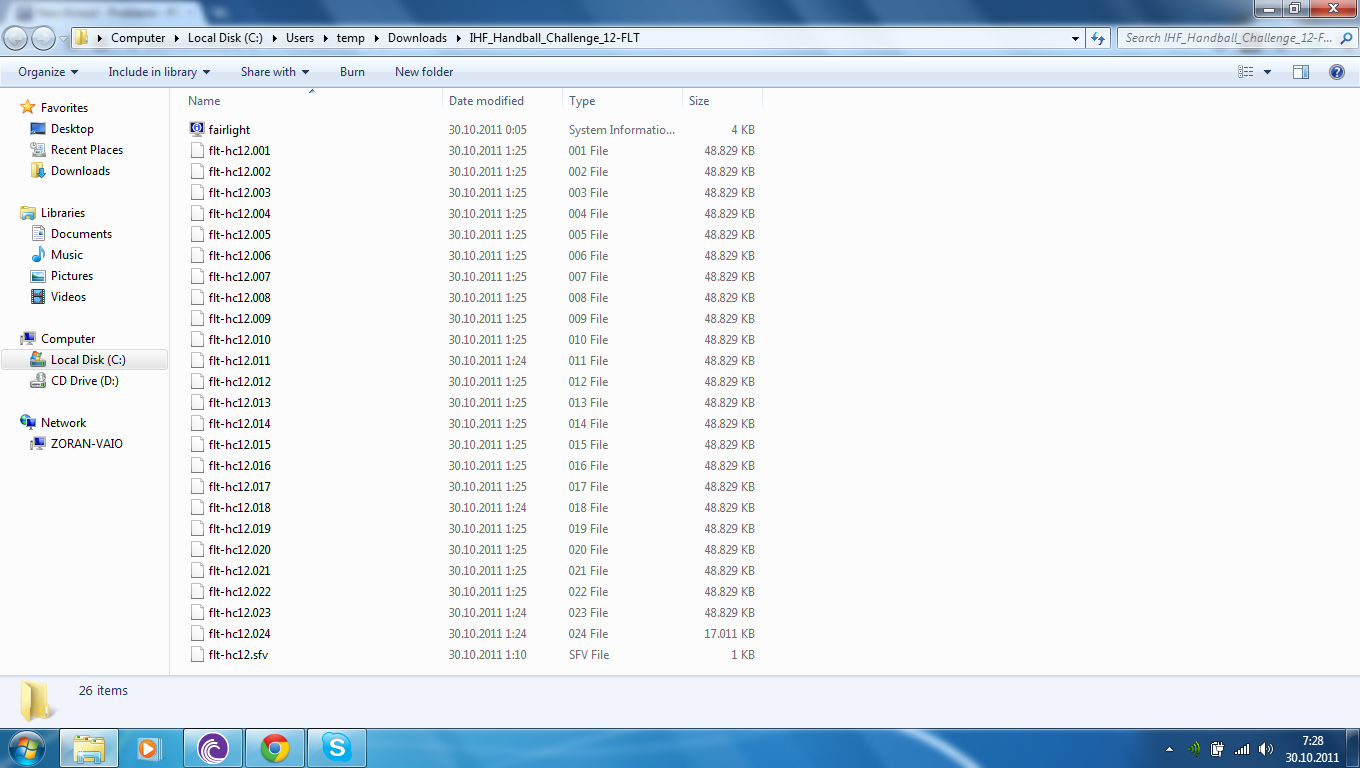Viewport: 1360px width, 768px height.
Task: Click the CD Drive (D:) icon
Action: 38,381
